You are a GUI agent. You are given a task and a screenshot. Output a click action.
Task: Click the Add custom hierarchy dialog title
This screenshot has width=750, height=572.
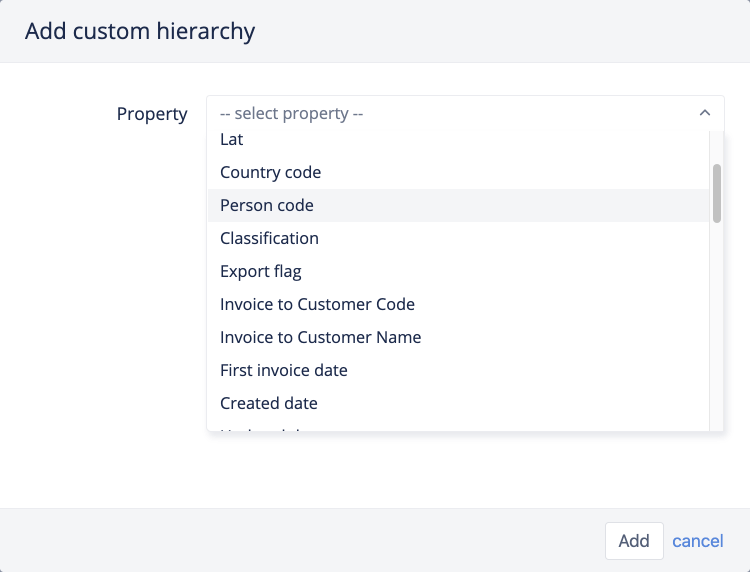click(x=140, y=31)
